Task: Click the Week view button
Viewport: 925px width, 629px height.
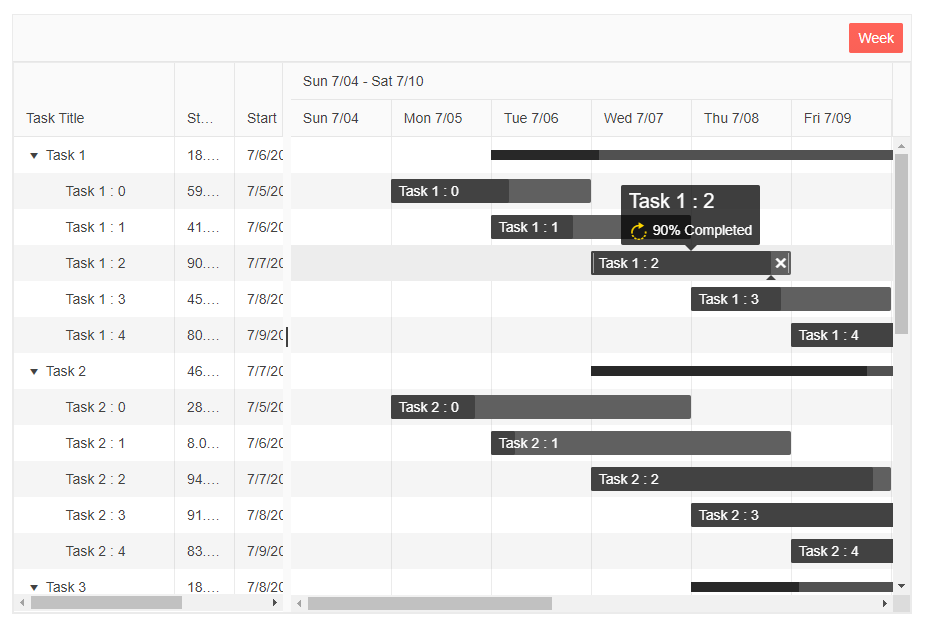Action: [x=875, y=37]
